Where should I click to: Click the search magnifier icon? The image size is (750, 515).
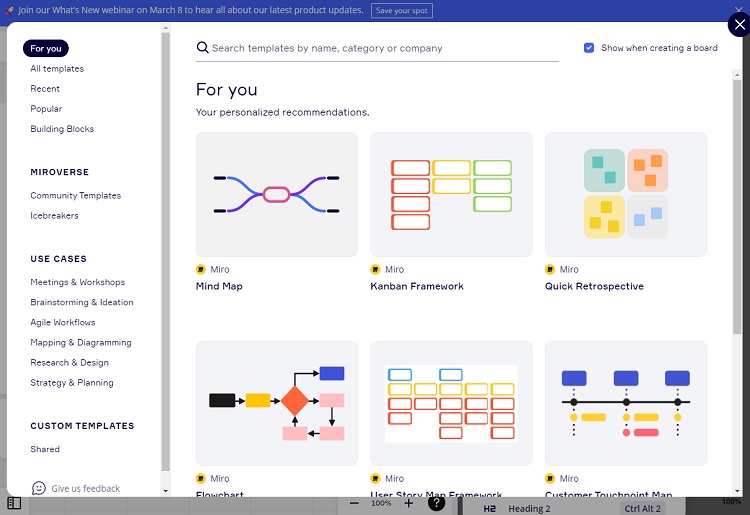click(x=202, y=48)
